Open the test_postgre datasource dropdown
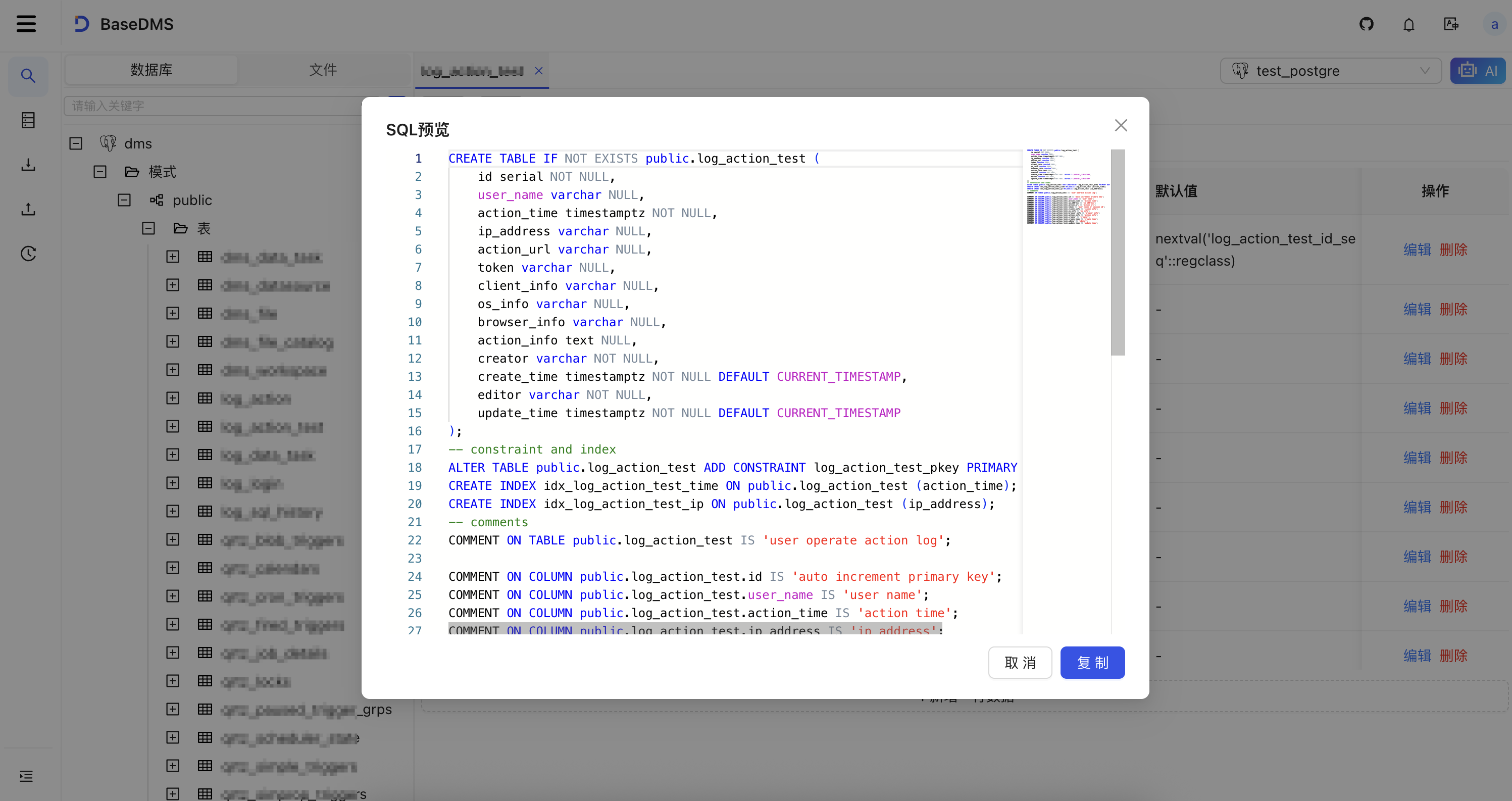 (1330, 71)
